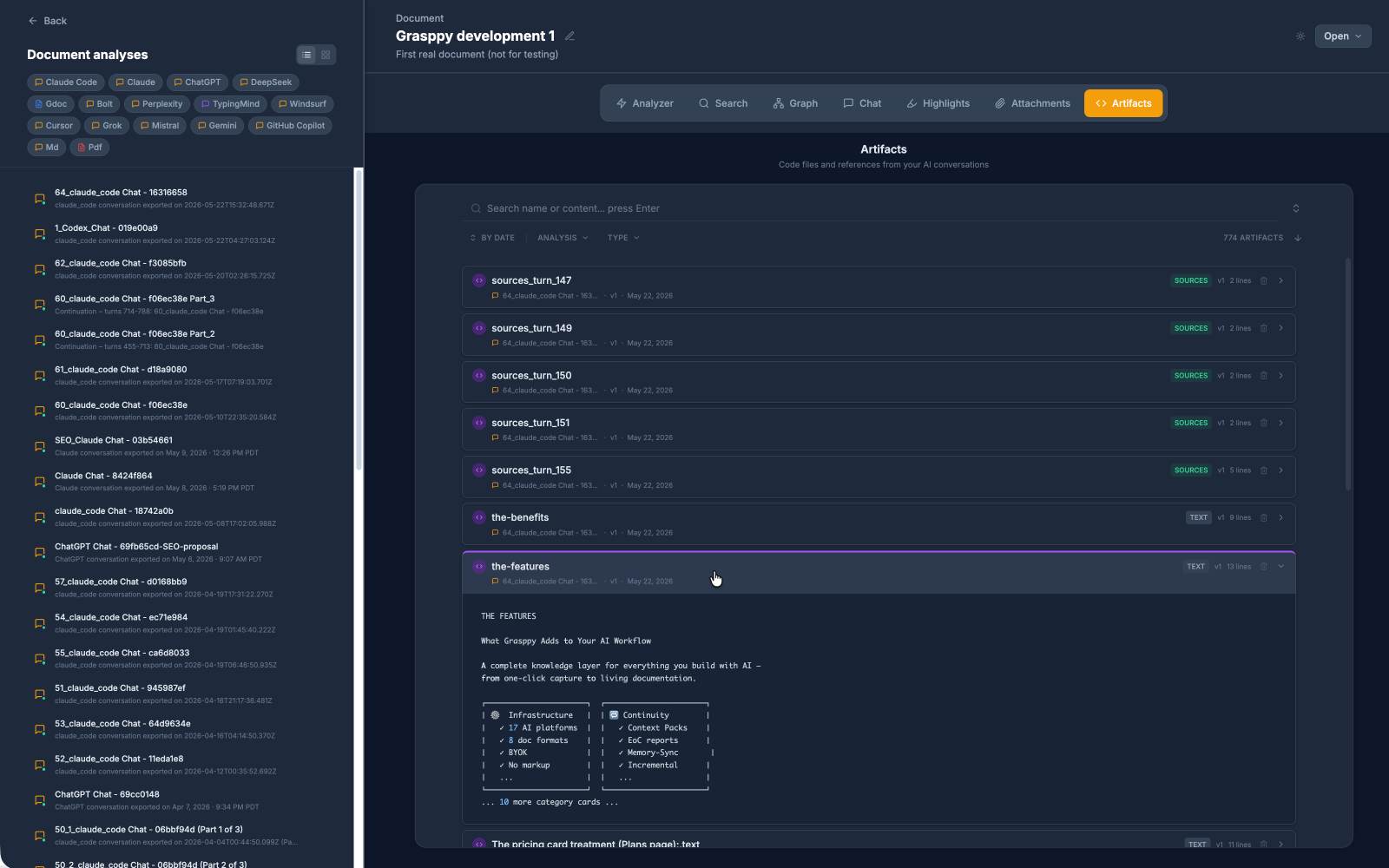1389x868 pixels.
Task: Click the TEXT badge on the-benefits
Action: pos(1199,517)
